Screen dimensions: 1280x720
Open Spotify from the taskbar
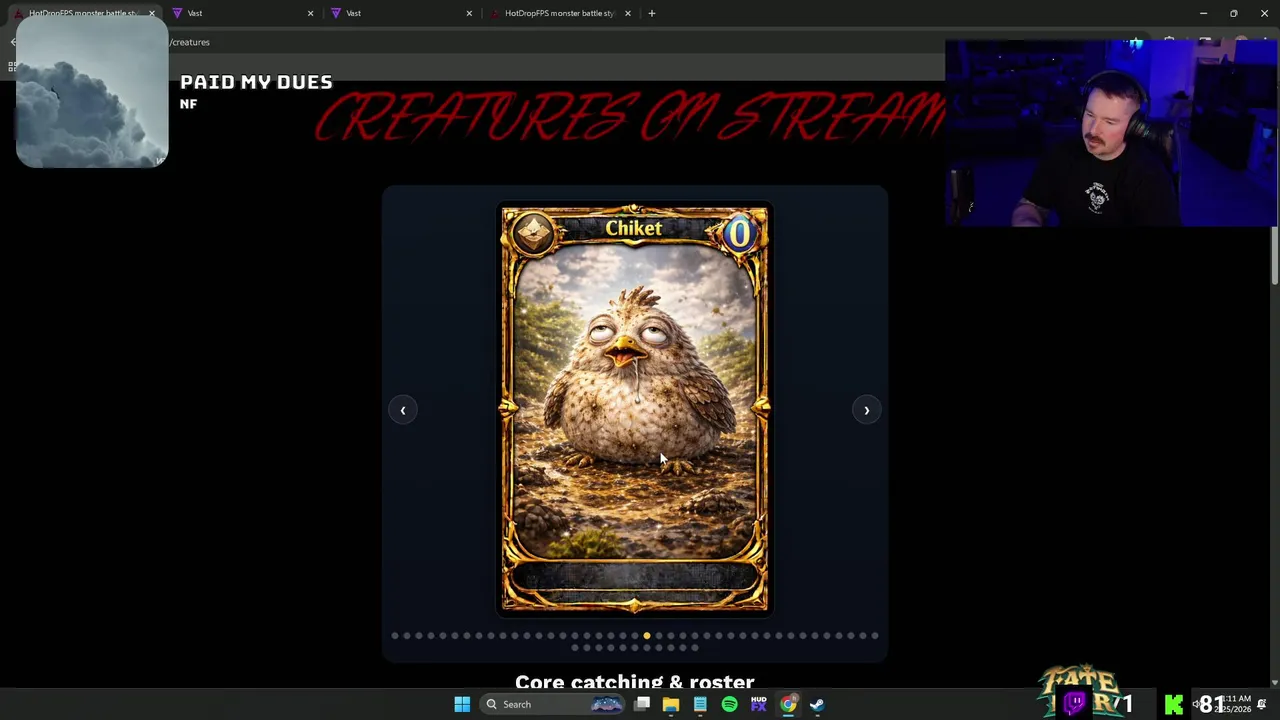[x=729, y=704]
